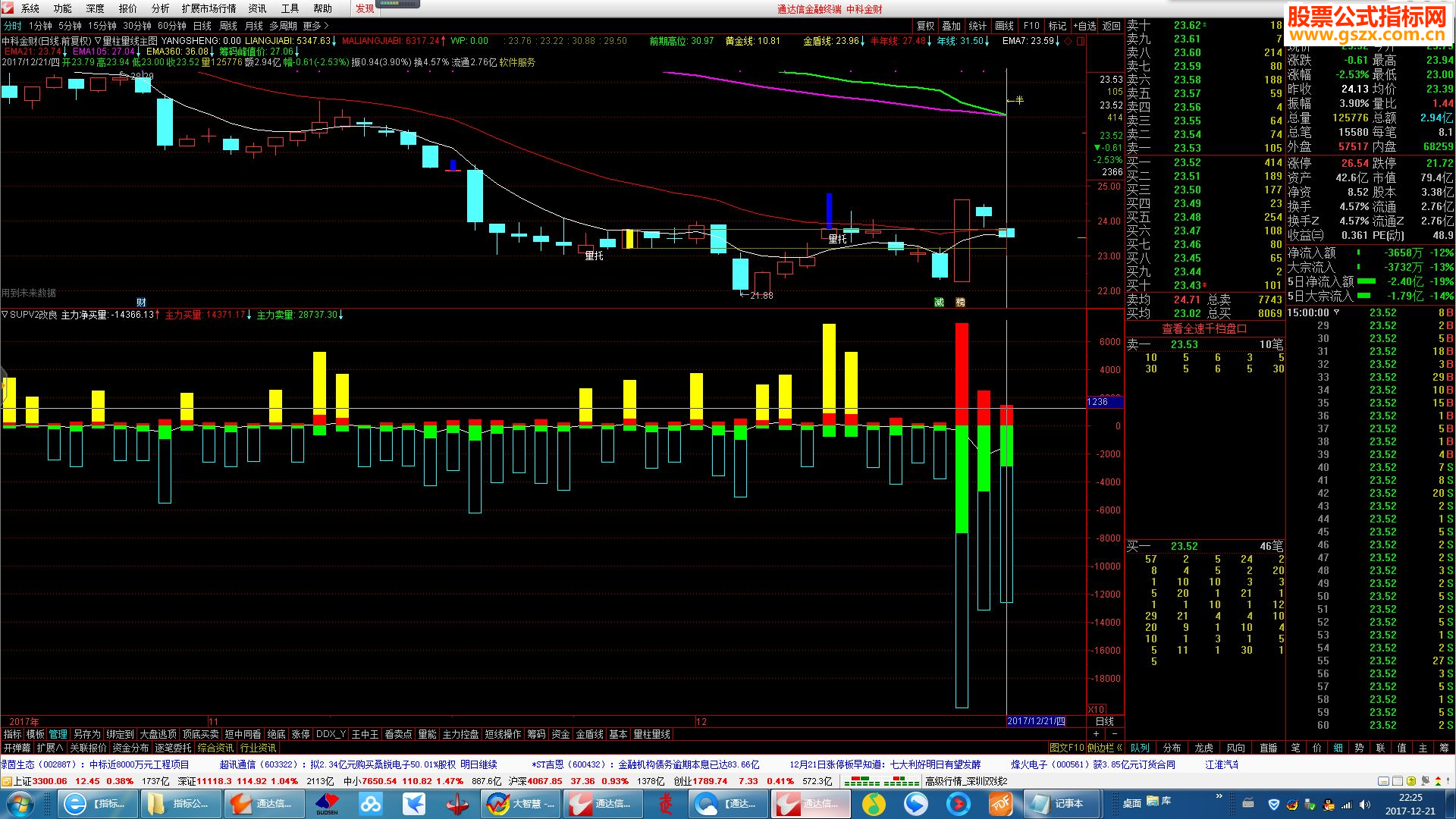Expand 更多 period options
This screenshot has width=1456, height=819.
(315, 26)
